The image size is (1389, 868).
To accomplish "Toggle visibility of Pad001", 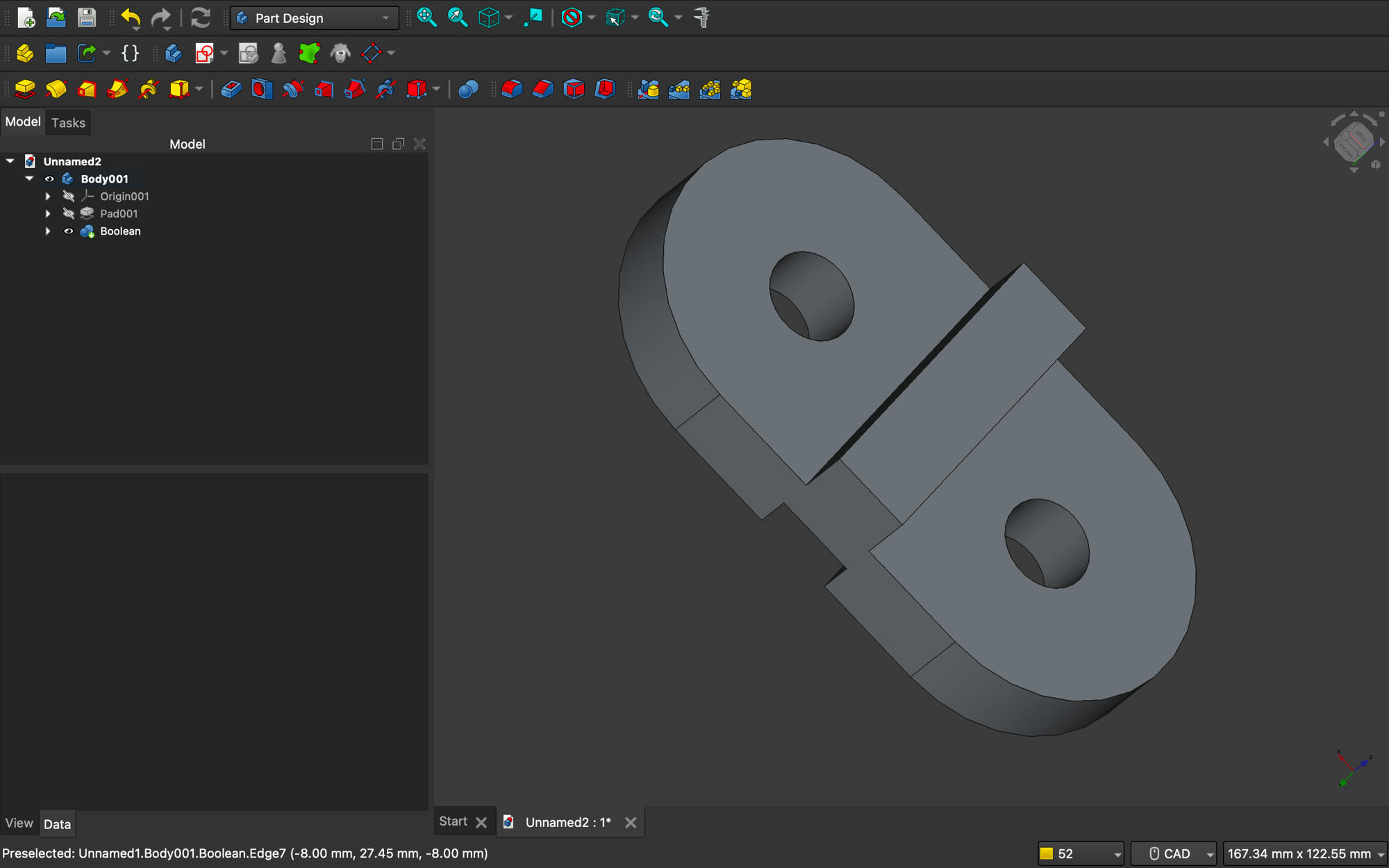I will pyautogui.click(x=69, y=213).
